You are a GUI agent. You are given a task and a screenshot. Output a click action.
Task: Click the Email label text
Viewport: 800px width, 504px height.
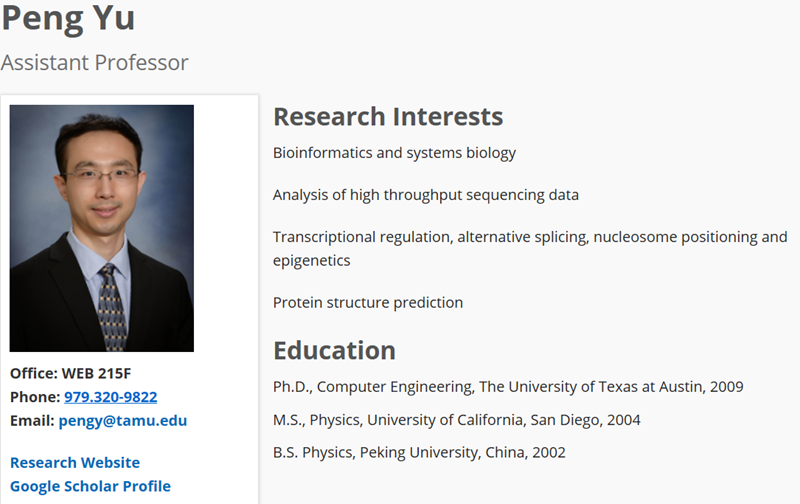coord(32,421)
